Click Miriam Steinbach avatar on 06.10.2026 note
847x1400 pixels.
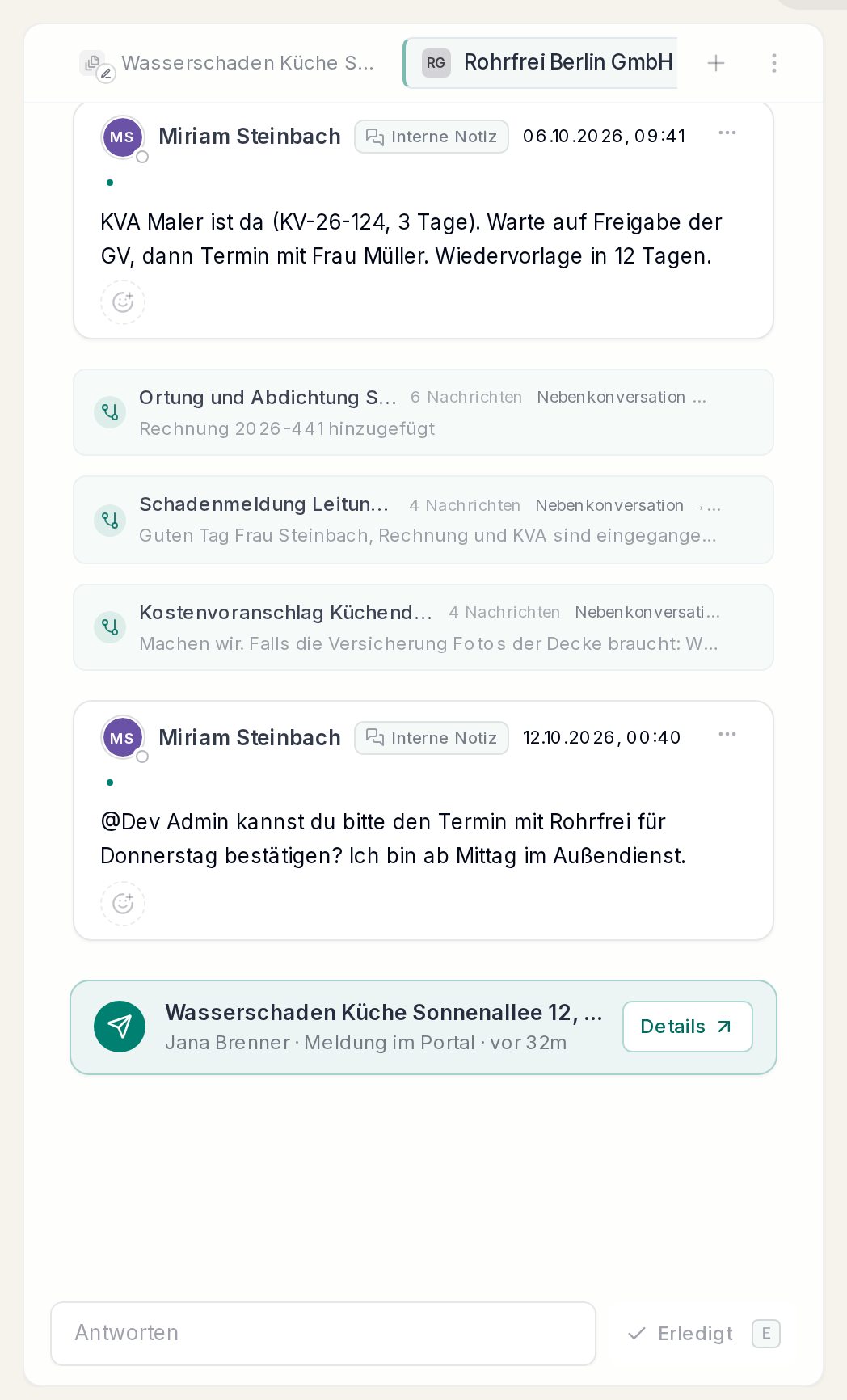(x=122, y=137)
